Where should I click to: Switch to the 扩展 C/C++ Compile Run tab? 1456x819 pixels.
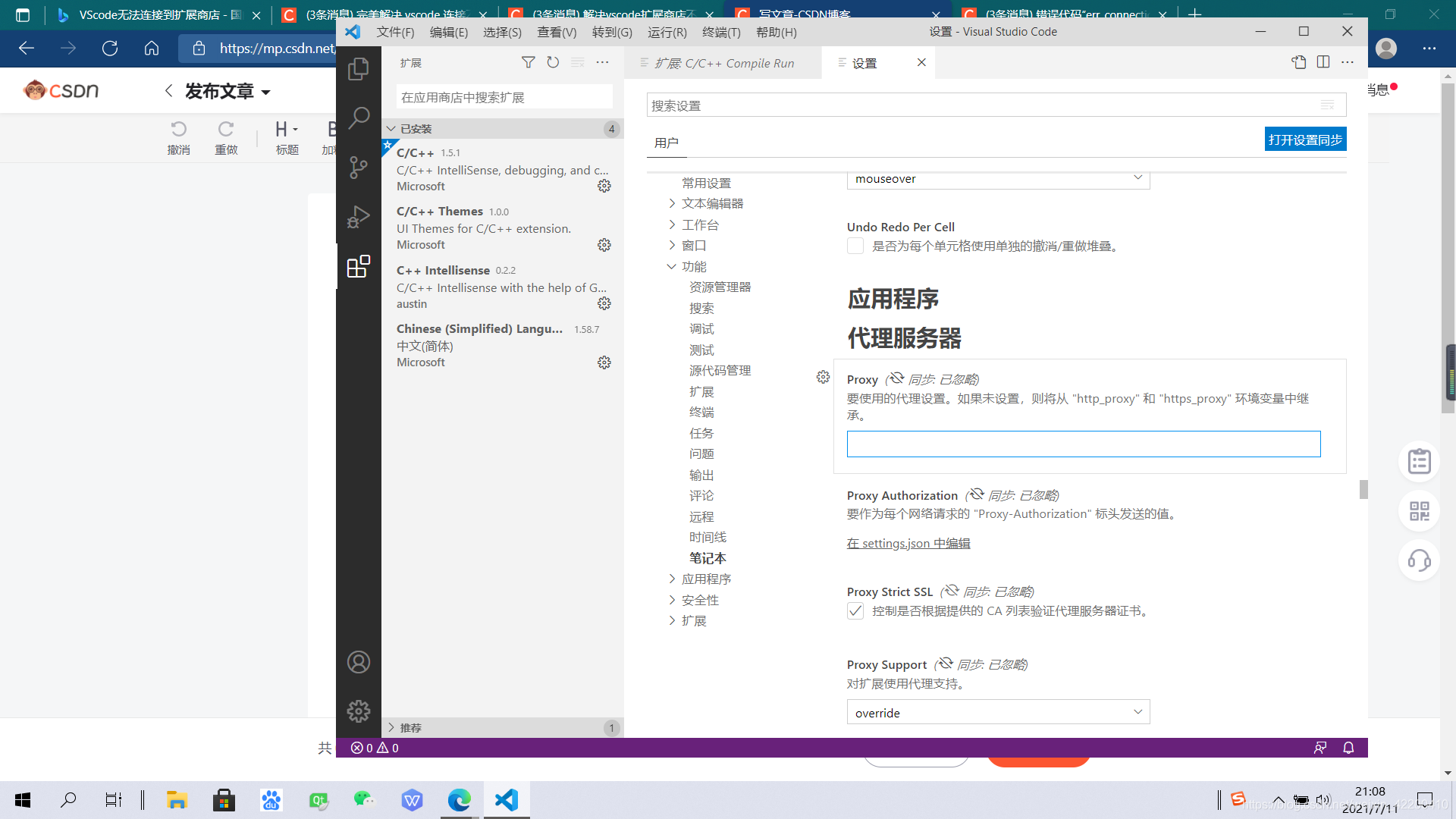click(724, 63)
